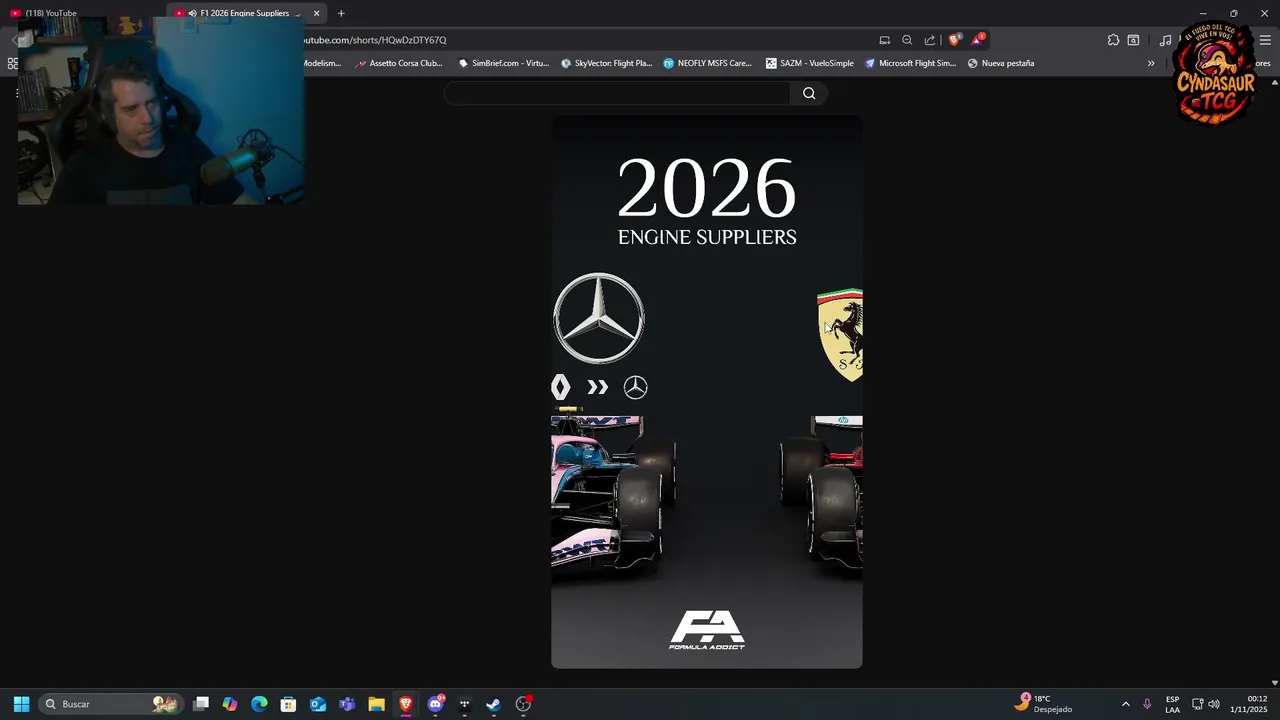
Task: Toggle the browser sidebar panel icon
Action: 1133,40
